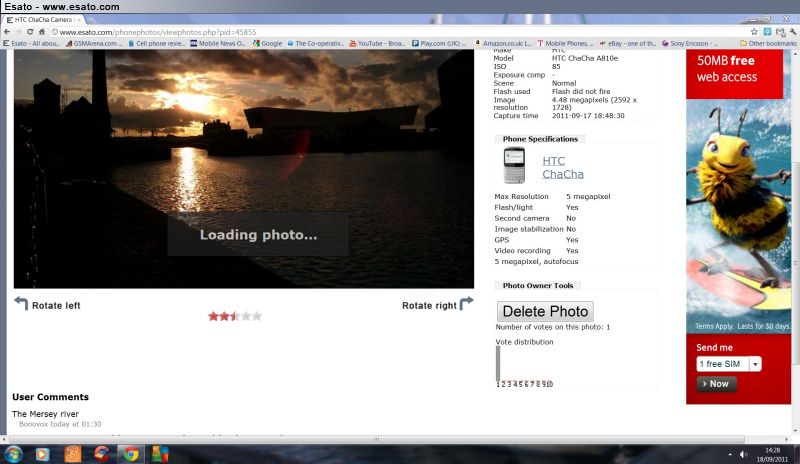This screenshot has height=464, width=800.
Task: Click the blue extension icon beside the star
Action: (x=767, y=32)
